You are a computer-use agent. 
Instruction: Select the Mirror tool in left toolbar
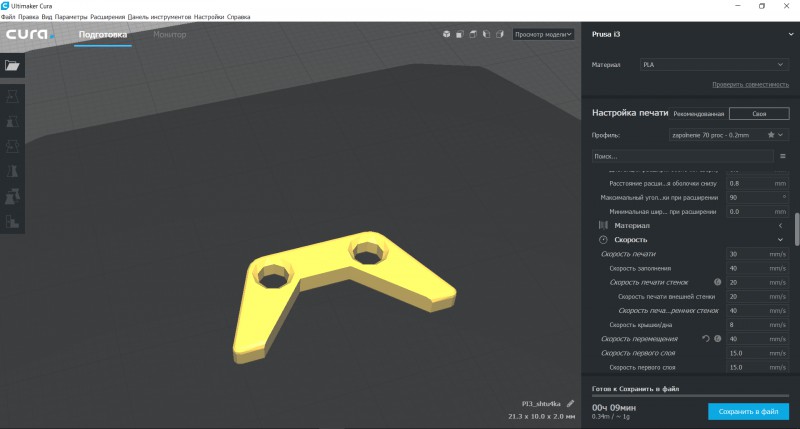[x=12, y=171]
